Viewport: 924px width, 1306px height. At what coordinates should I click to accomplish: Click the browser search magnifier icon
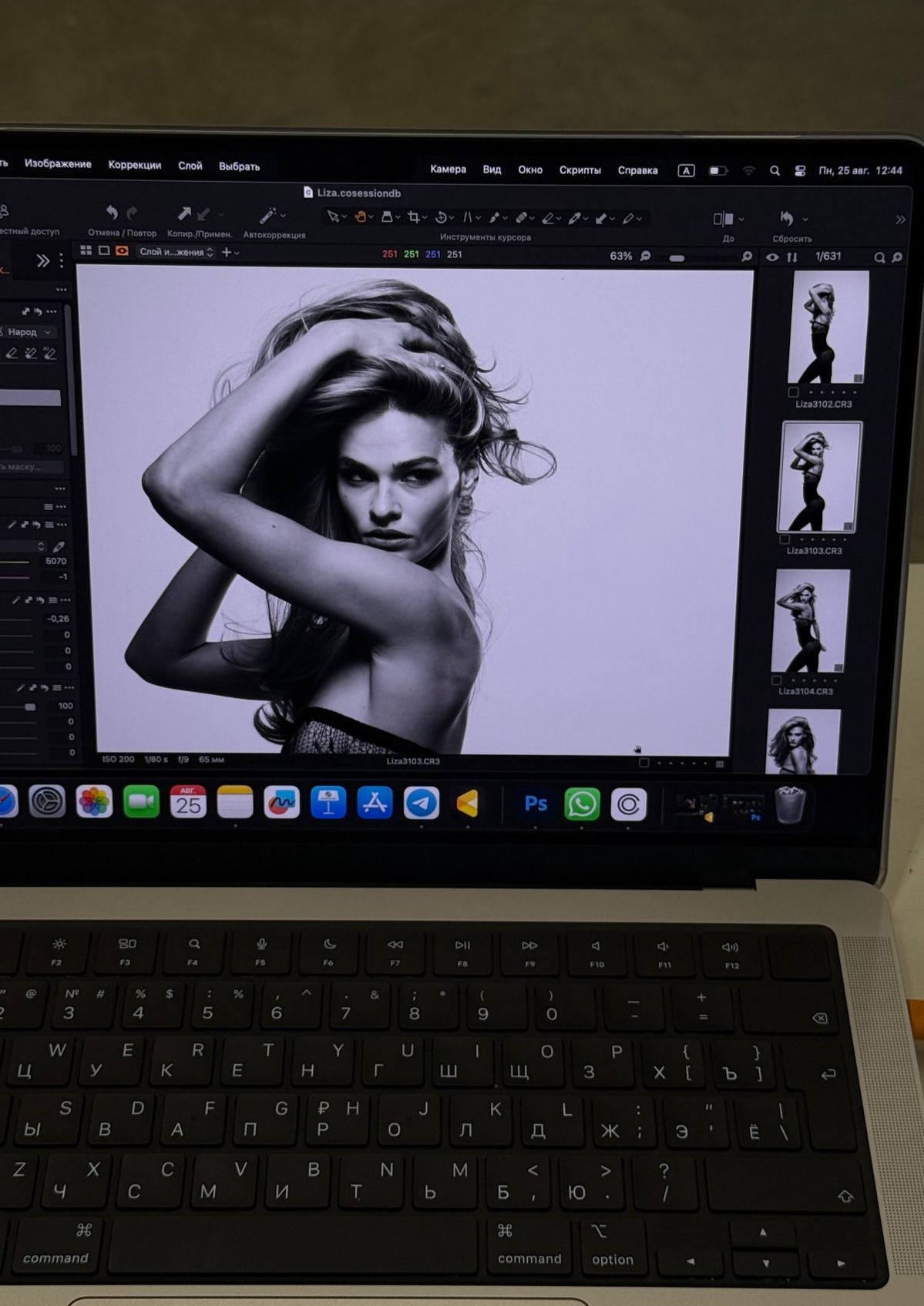point(879,258)
